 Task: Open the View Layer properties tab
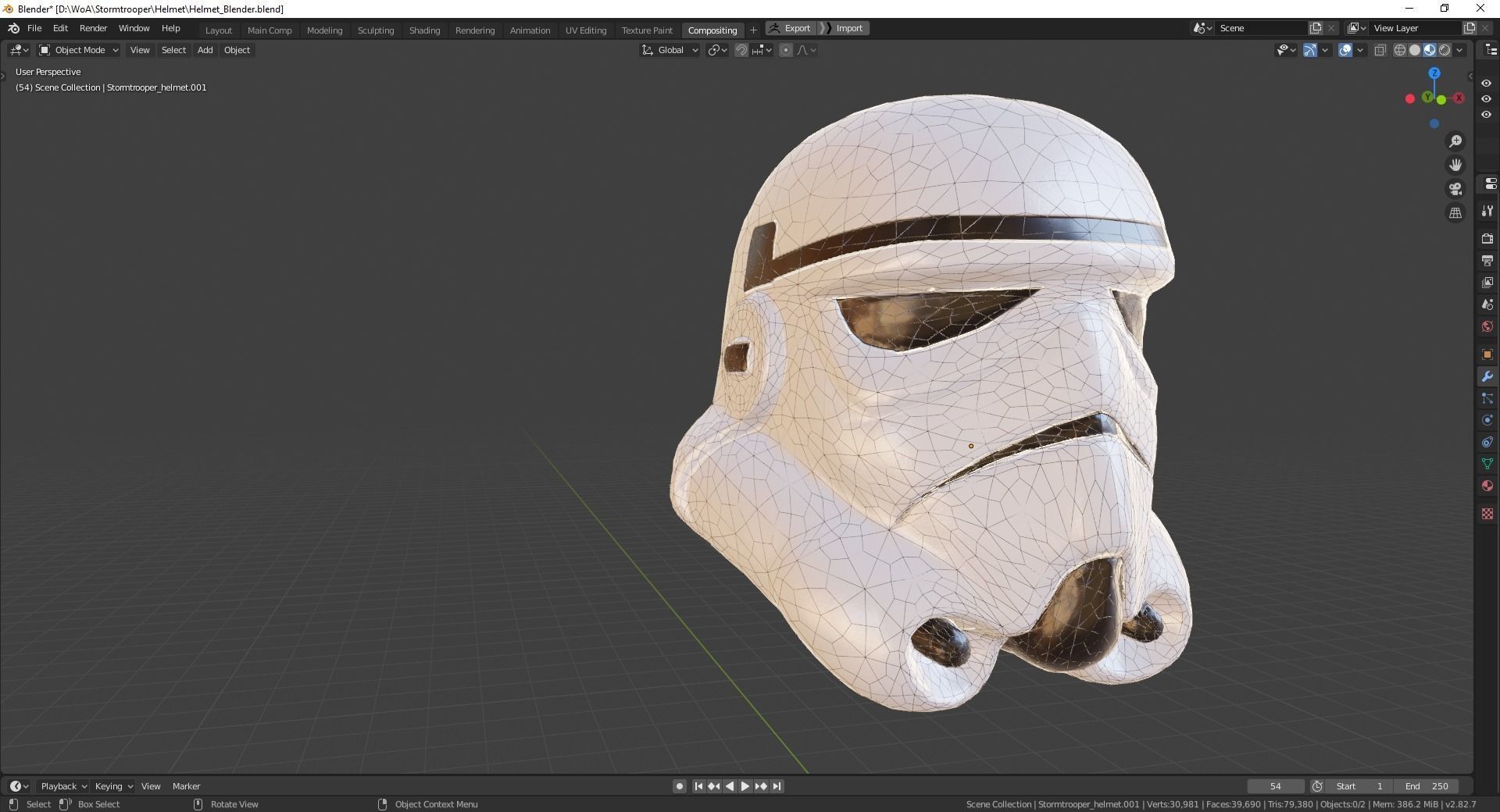point(1487,282)
